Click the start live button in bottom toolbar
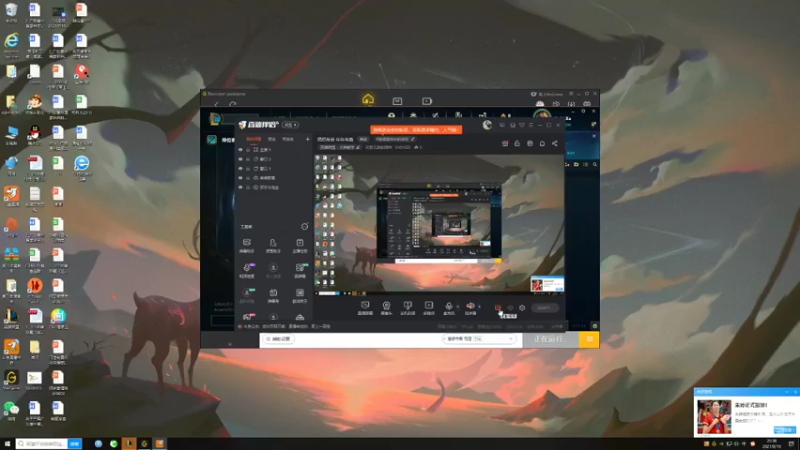 pos(544,308)
